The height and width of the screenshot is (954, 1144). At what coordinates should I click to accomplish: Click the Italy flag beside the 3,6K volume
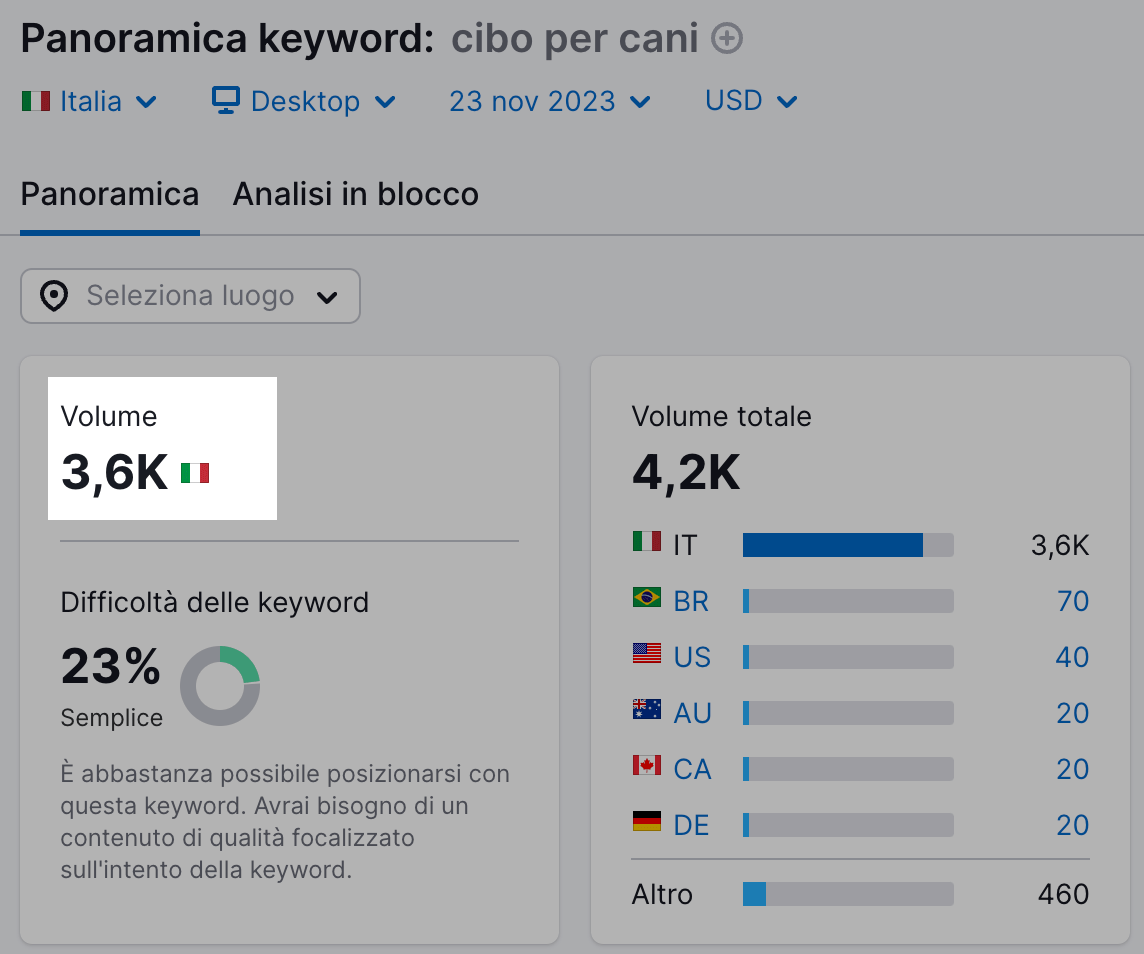click(x=195, y=473)
